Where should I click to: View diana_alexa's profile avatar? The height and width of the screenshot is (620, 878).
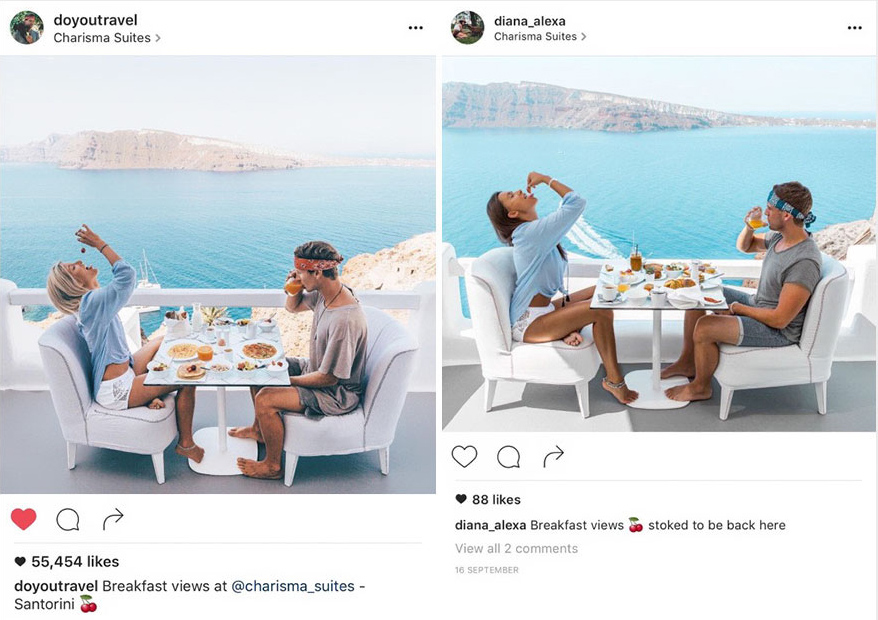click(467, 27)
